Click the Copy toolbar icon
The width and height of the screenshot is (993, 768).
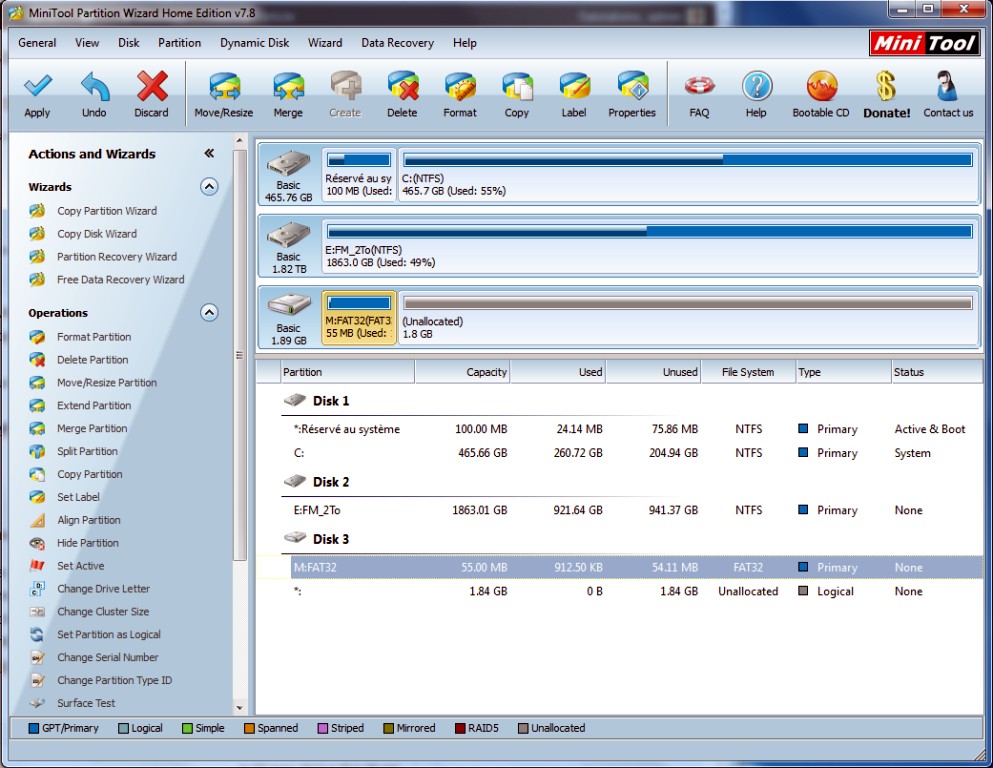517,95
